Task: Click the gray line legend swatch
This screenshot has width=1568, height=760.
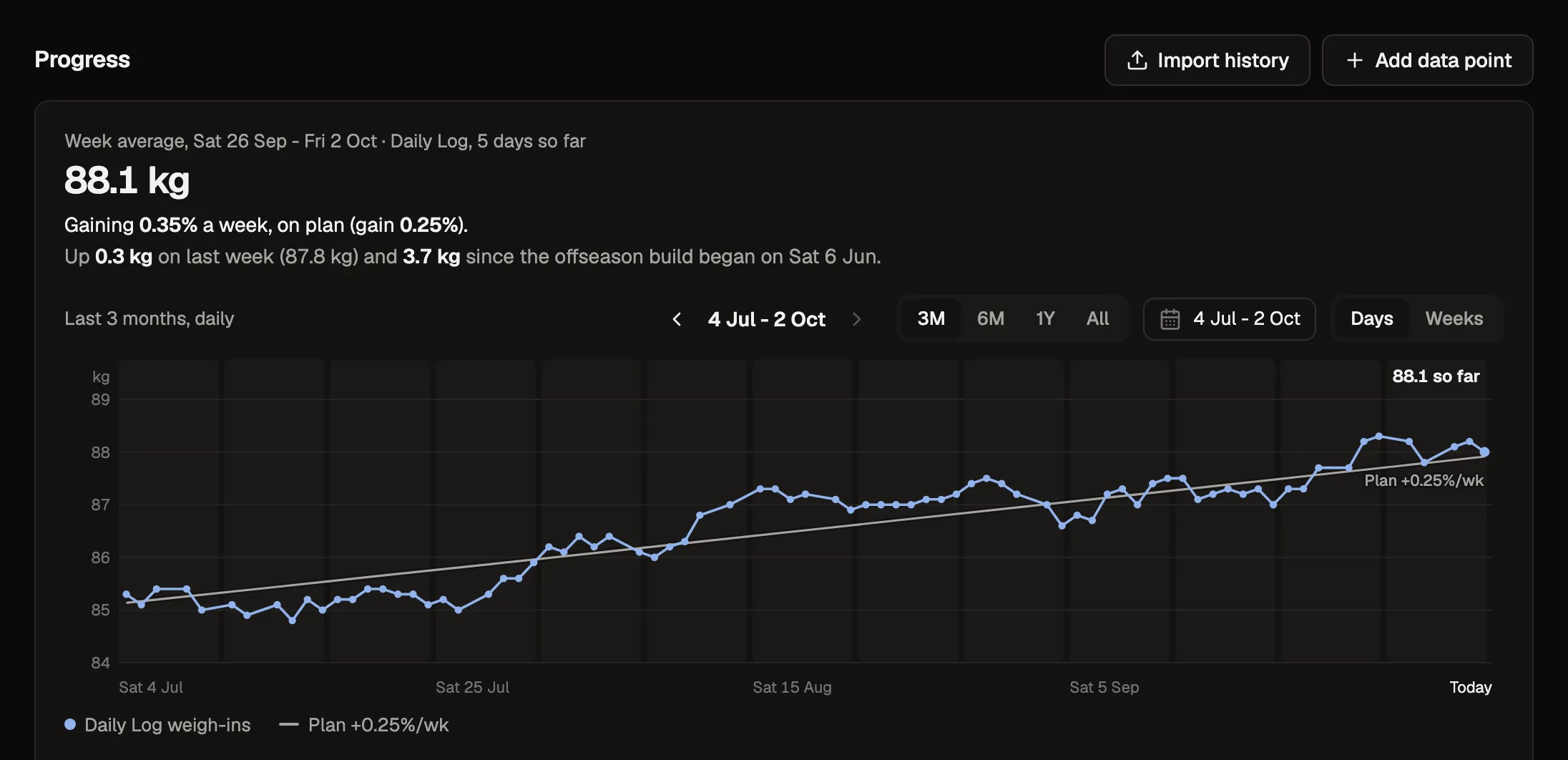Action: [x=289, y=724]
